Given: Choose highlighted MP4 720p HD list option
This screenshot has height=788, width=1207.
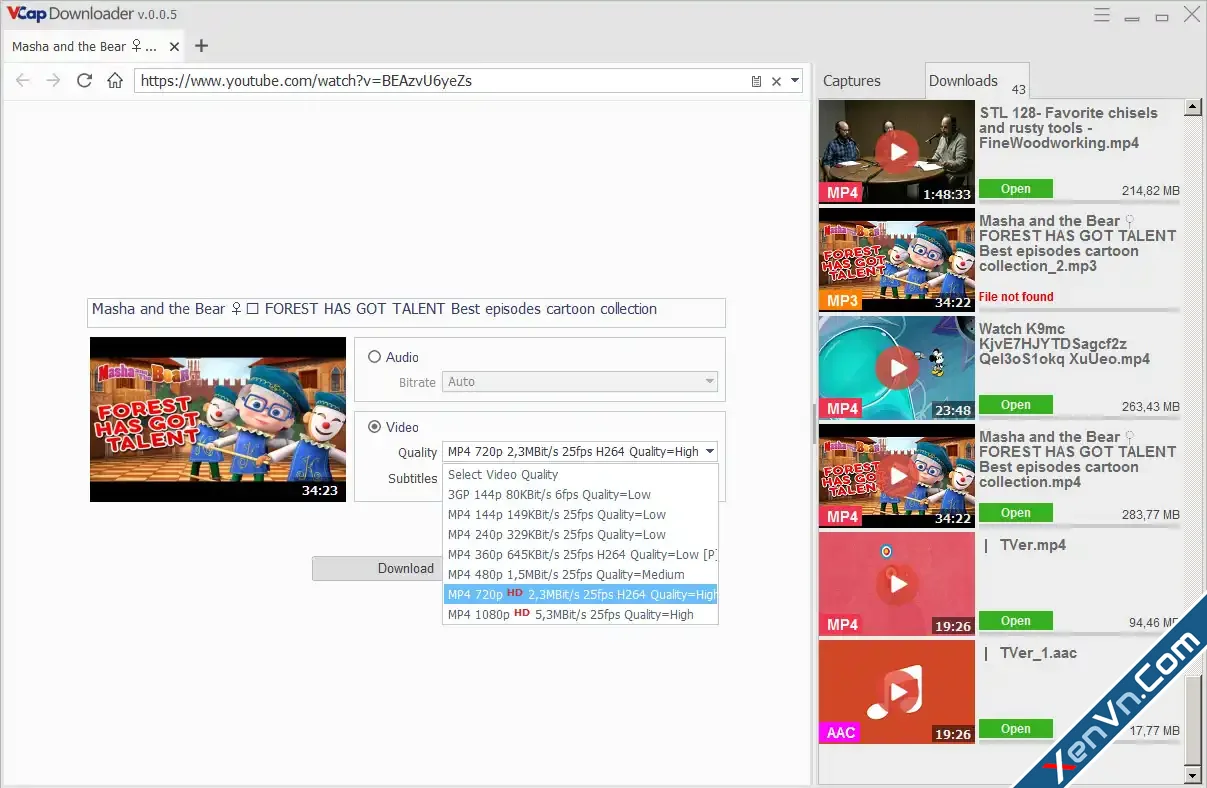Looking at the screenshot, I should point(580,594).
